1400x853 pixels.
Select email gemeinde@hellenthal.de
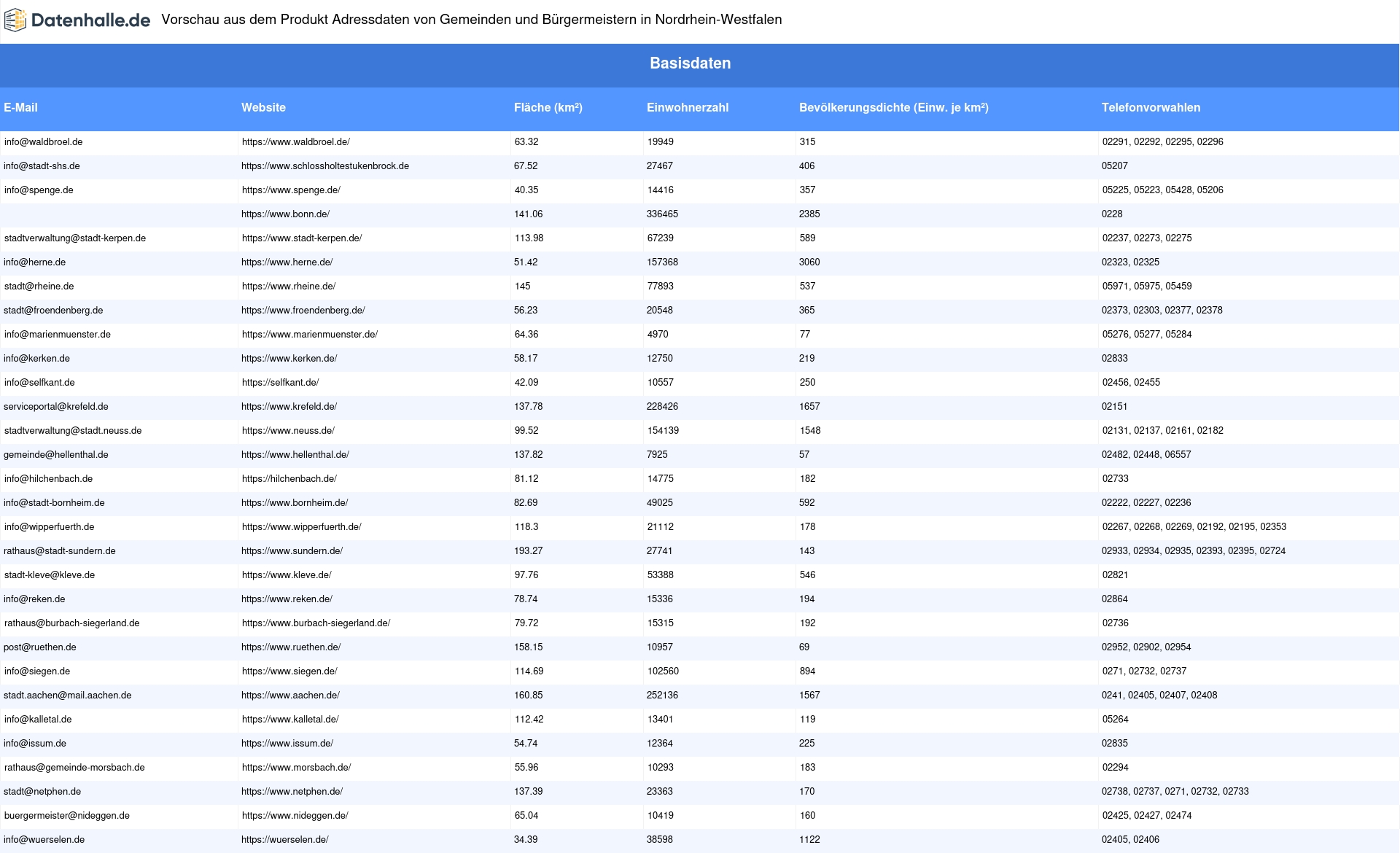coord(56,455)
